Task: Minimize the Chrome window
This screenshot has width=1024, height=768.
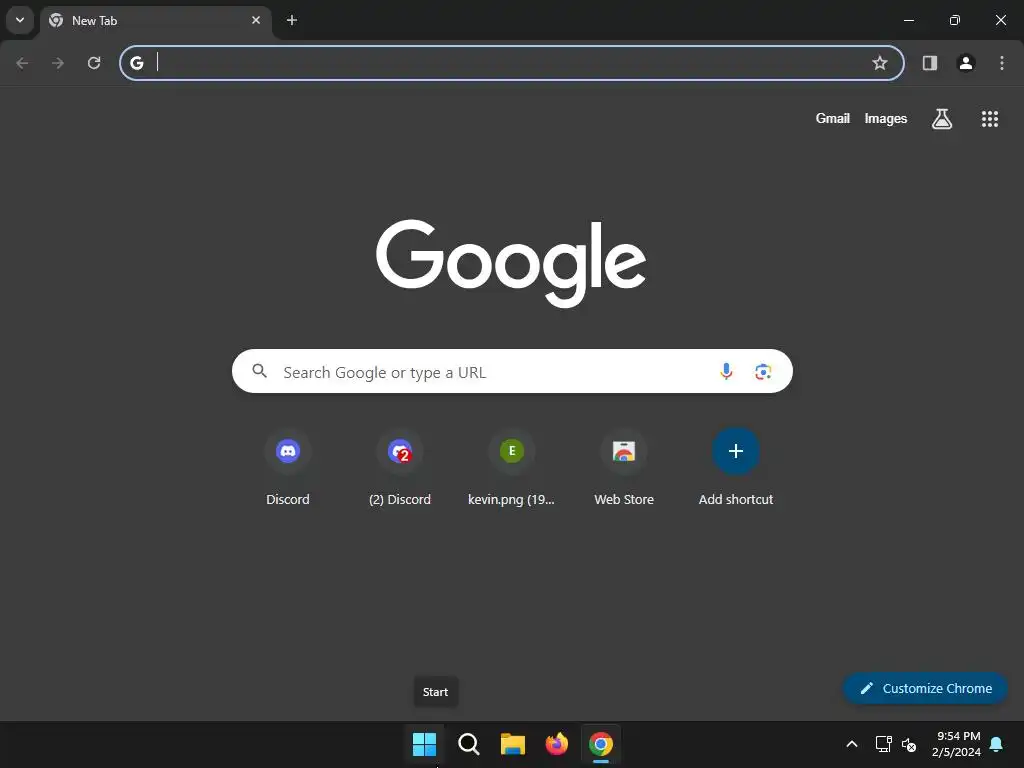Action: pyautogui.click(x=908, y=20)
